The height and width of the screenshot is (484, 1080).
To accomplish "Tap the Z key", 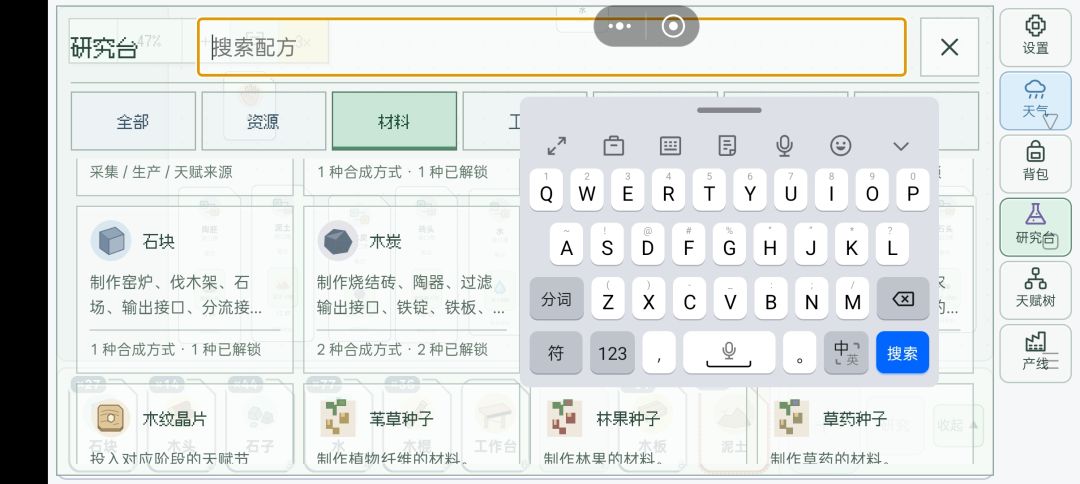I will click(x=608, y=299).
